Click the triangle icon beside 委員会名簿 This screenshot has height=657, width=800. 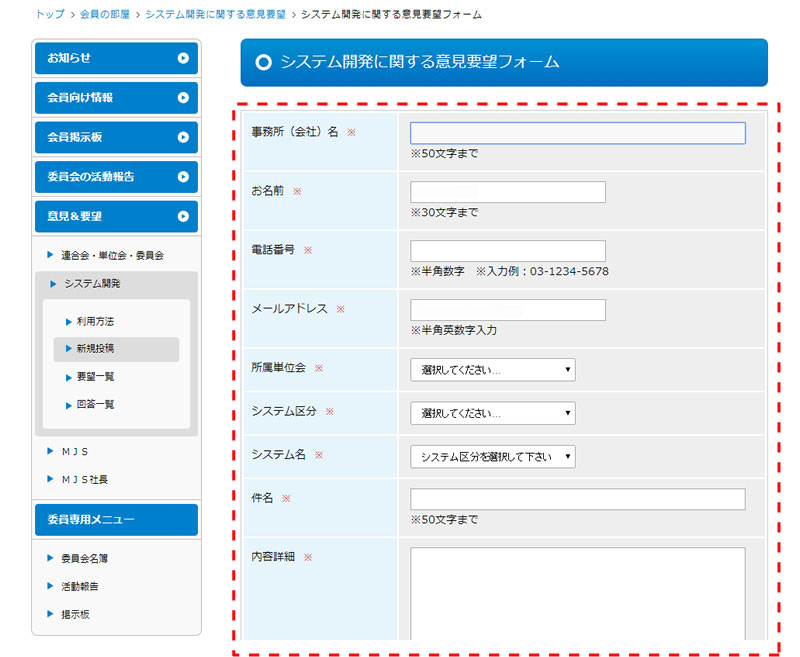point(50,558)
